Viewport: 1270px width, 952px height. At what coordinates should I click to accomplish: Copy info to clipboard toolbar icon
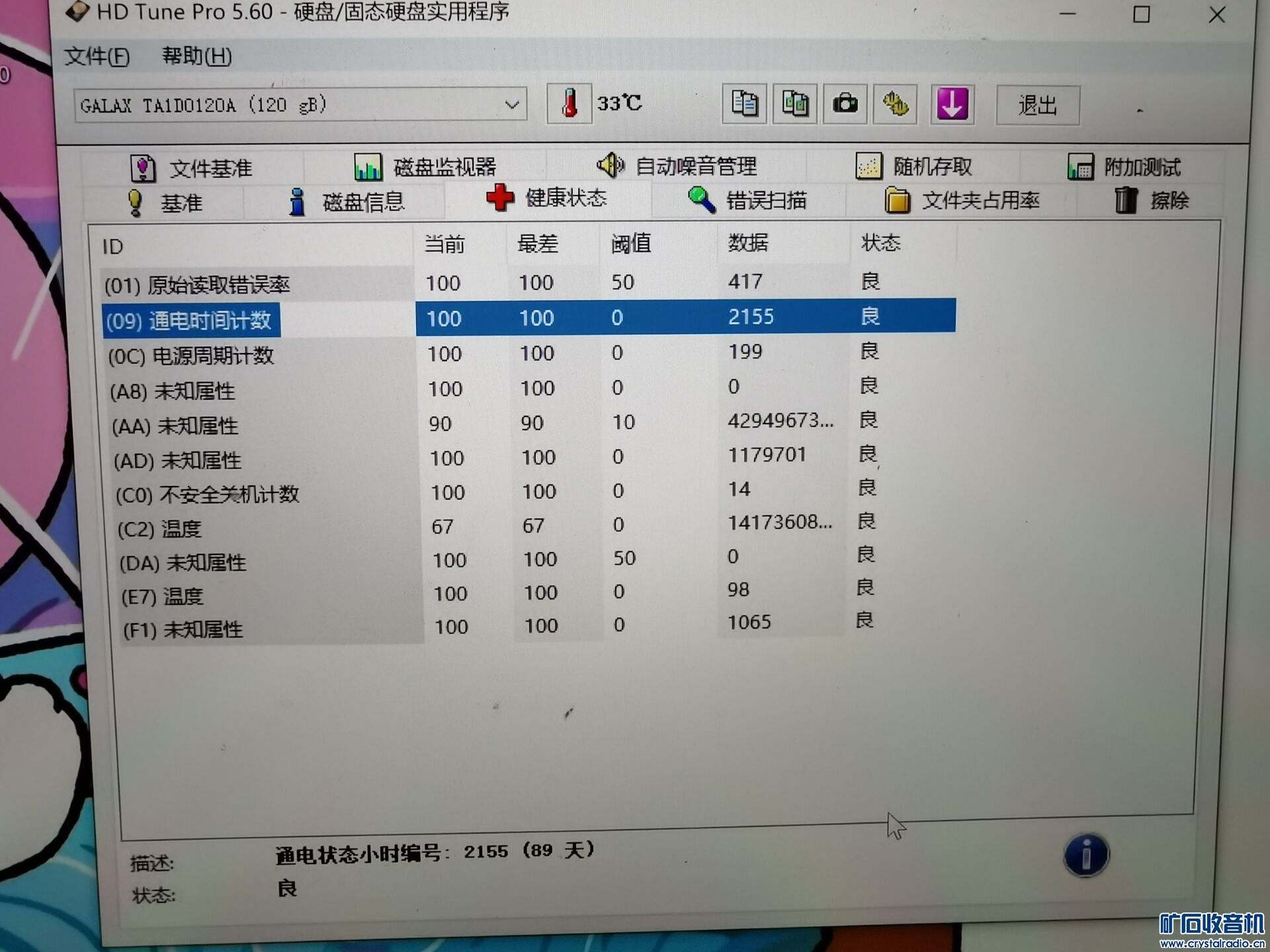pos(744,104)
